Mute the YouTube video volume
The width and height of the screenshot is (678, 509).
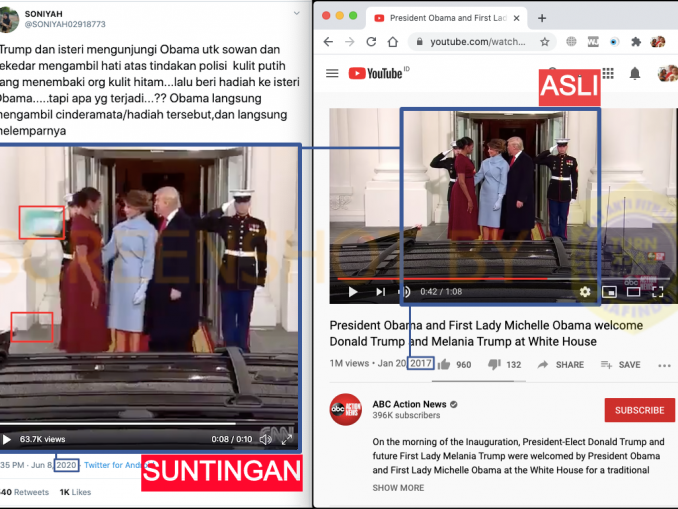click(x=405, y=292)
